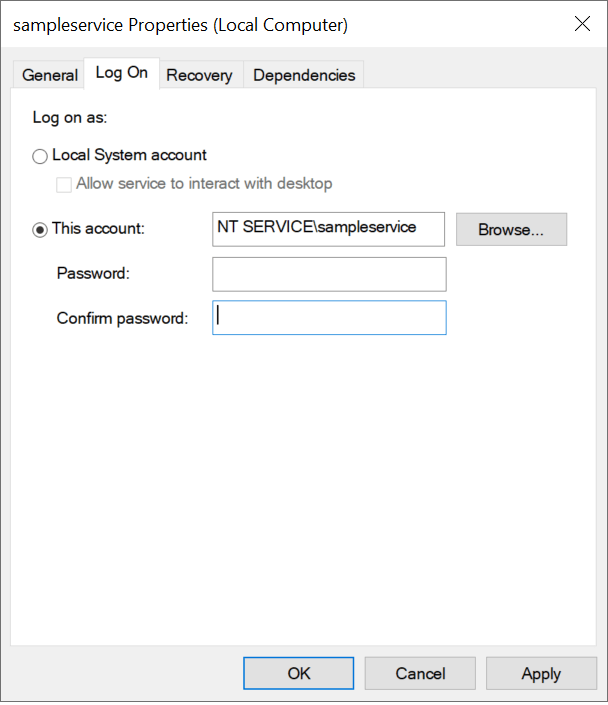Screen dimensions: 608x705
Task: Focus the Password input box
Action: coord(329,274)
